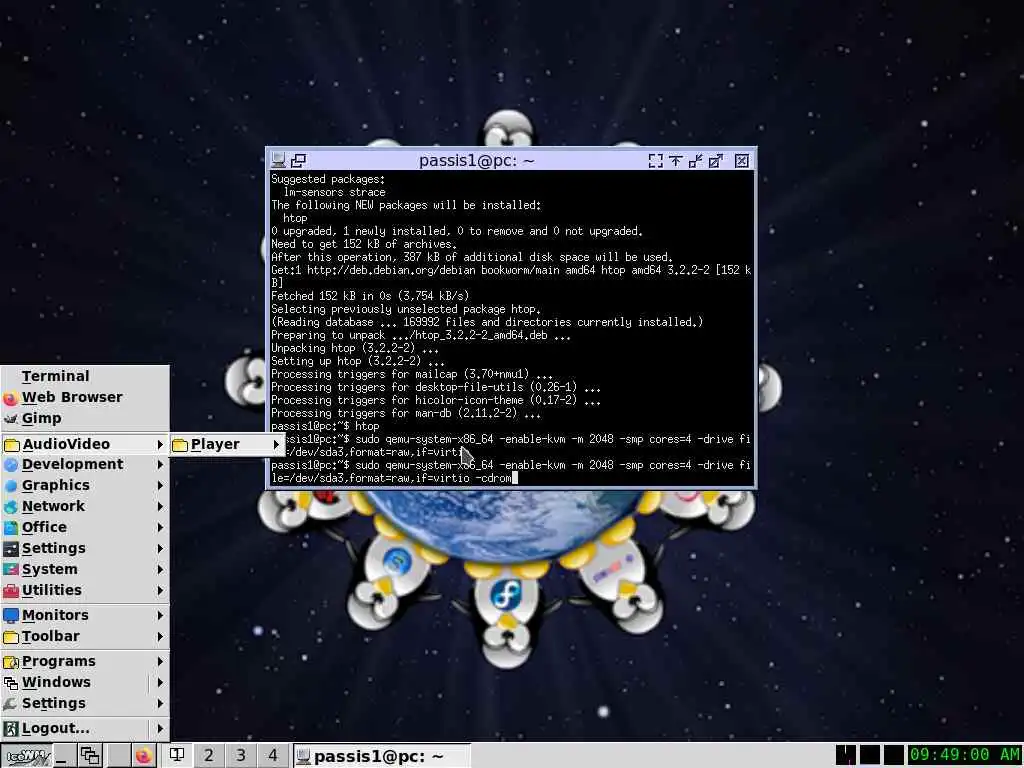Expand the Player submenu arrow
The image size is (1024, 768).
(276, 444)
